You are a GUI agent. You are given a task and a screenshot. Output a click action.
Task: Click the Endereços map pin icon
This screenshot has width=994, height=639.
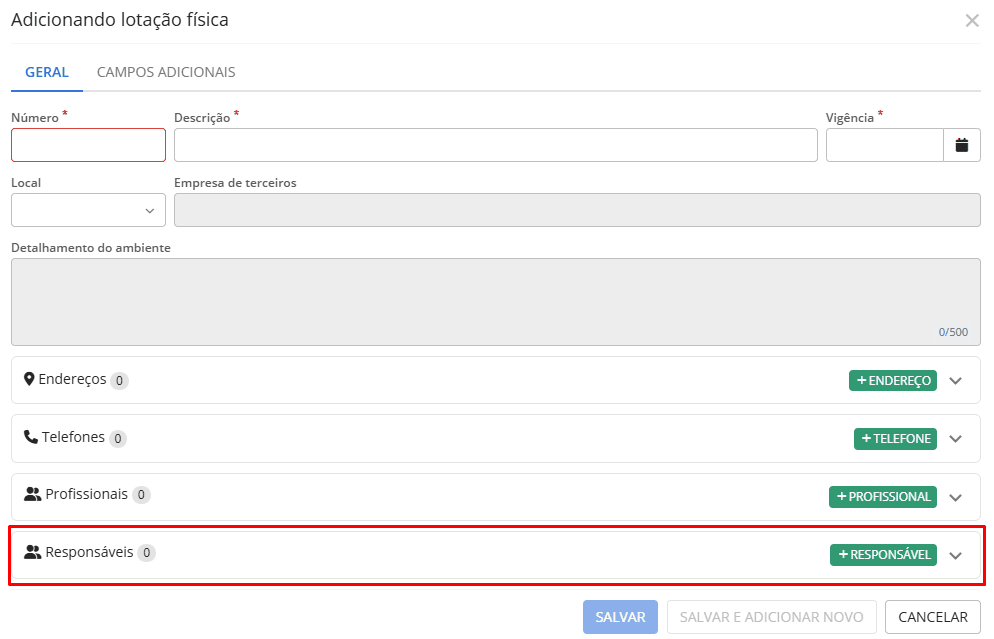pos(29,379)
